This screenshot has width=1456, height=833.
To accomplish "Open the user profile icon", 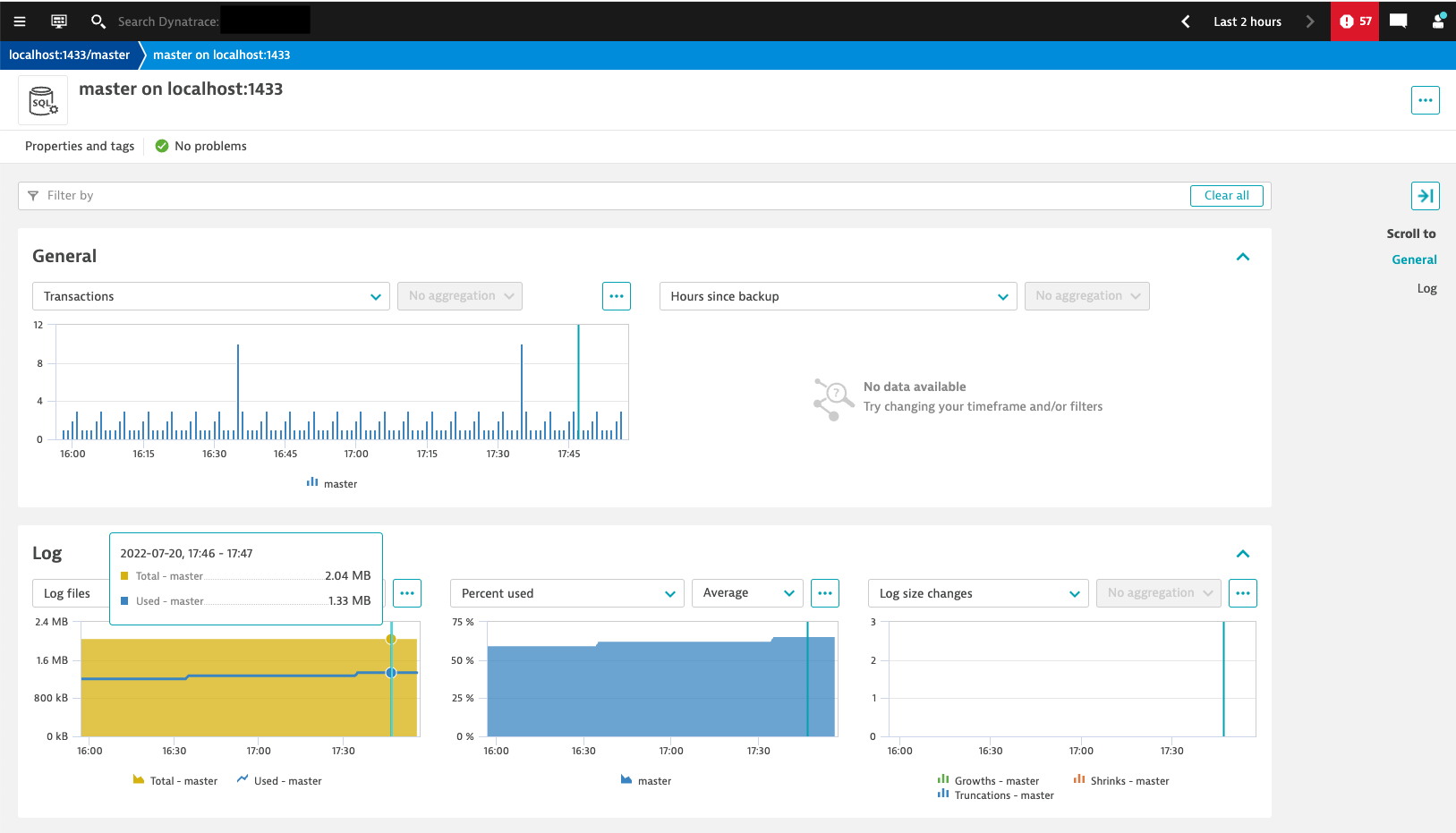I will coord(1438,21).
